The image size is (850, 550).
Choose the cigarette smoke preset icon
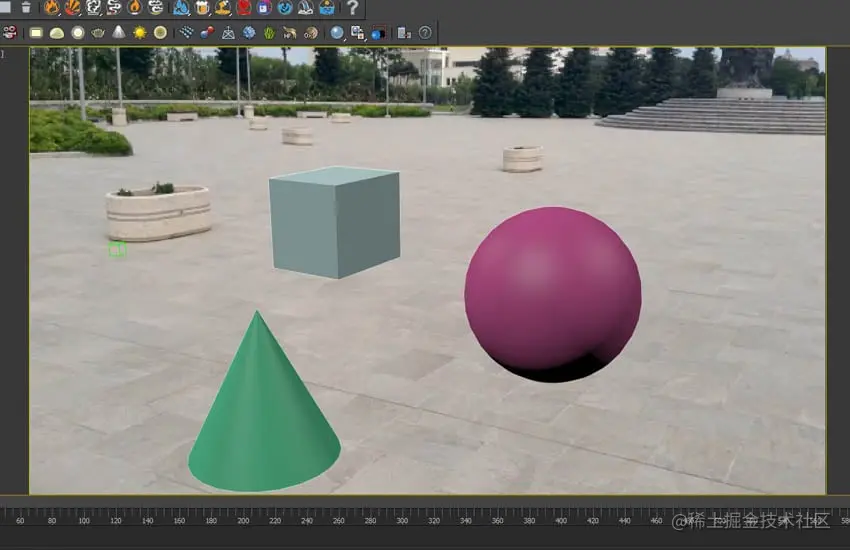pos(114,7)
